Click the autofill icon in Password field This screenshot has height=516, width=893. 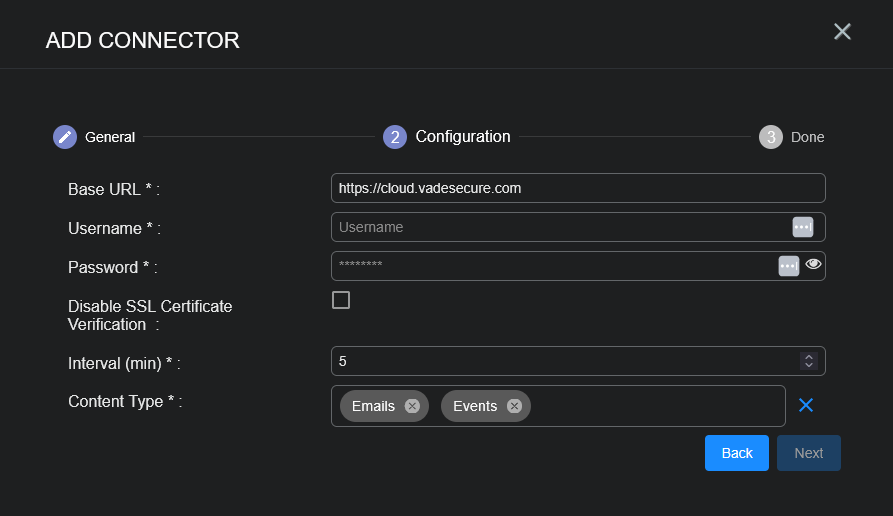788,265
